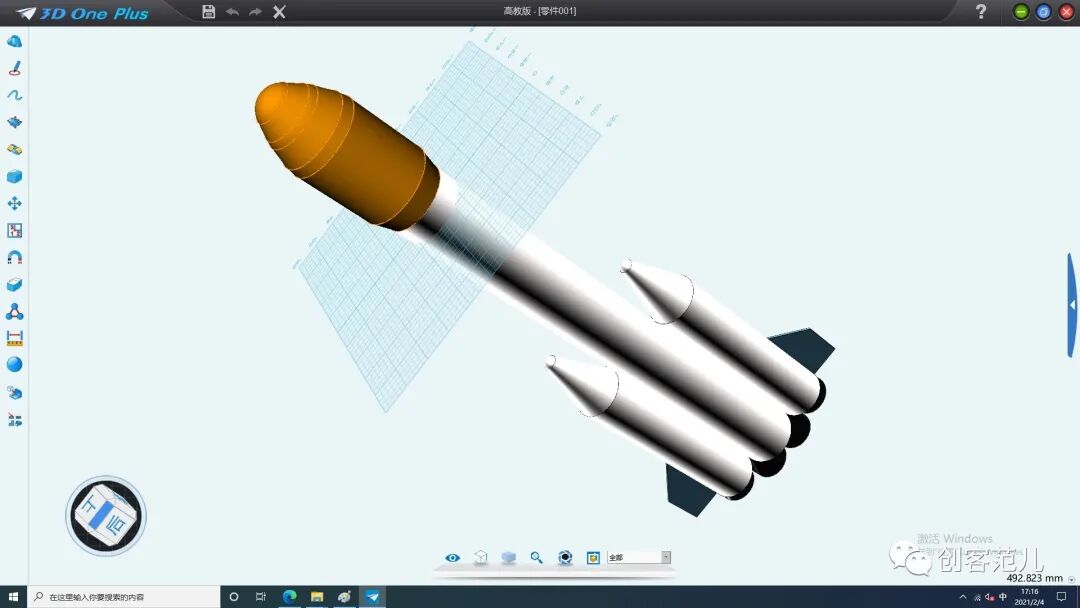The width and height of the screenshot is (1080, 608).
Task: Click the 492.823 mm dimension readout
Action: tap(1034, 578)
